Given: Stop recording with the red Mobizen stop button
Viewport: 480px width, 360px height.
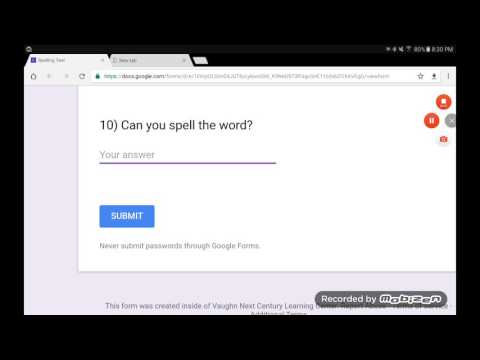Looking at the screenshot, I should [443, 102].
